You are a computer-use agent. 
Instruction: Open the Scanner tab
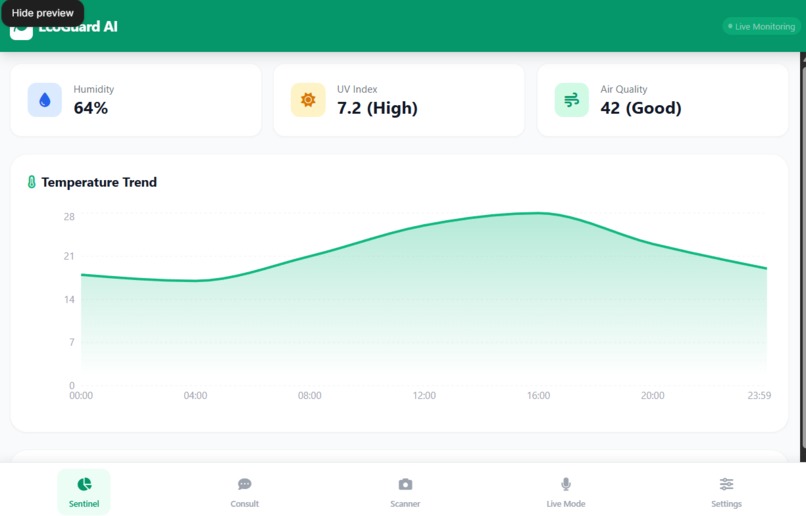(405, 491)
